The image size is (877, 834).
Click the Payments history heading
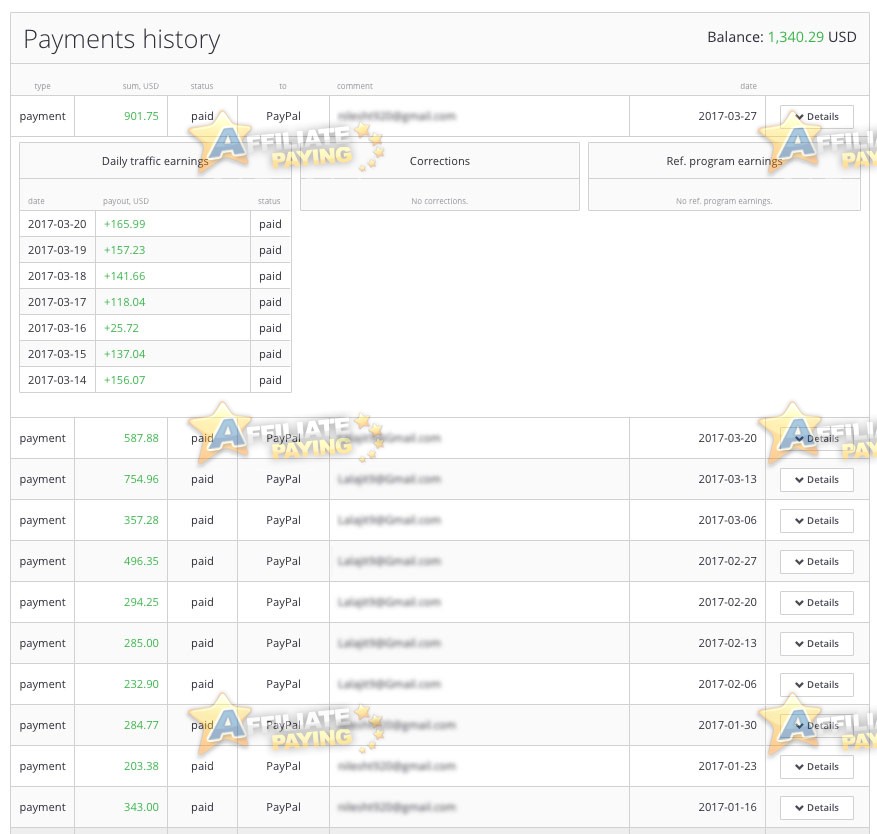pyautogui.click(x=121, y=39)
